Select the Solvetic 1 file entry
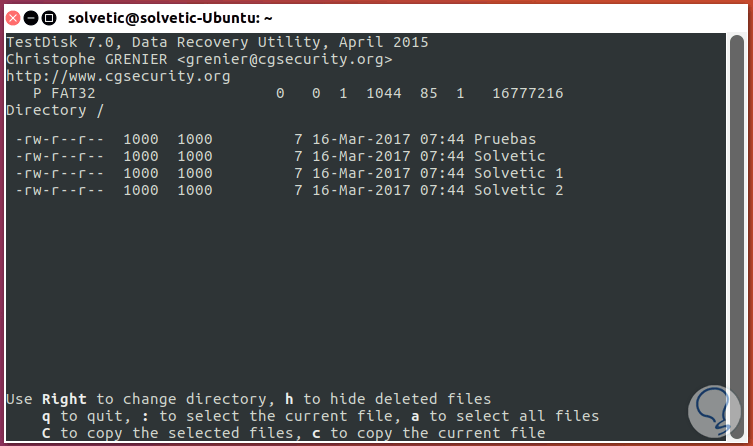 [x=518, y=173]
